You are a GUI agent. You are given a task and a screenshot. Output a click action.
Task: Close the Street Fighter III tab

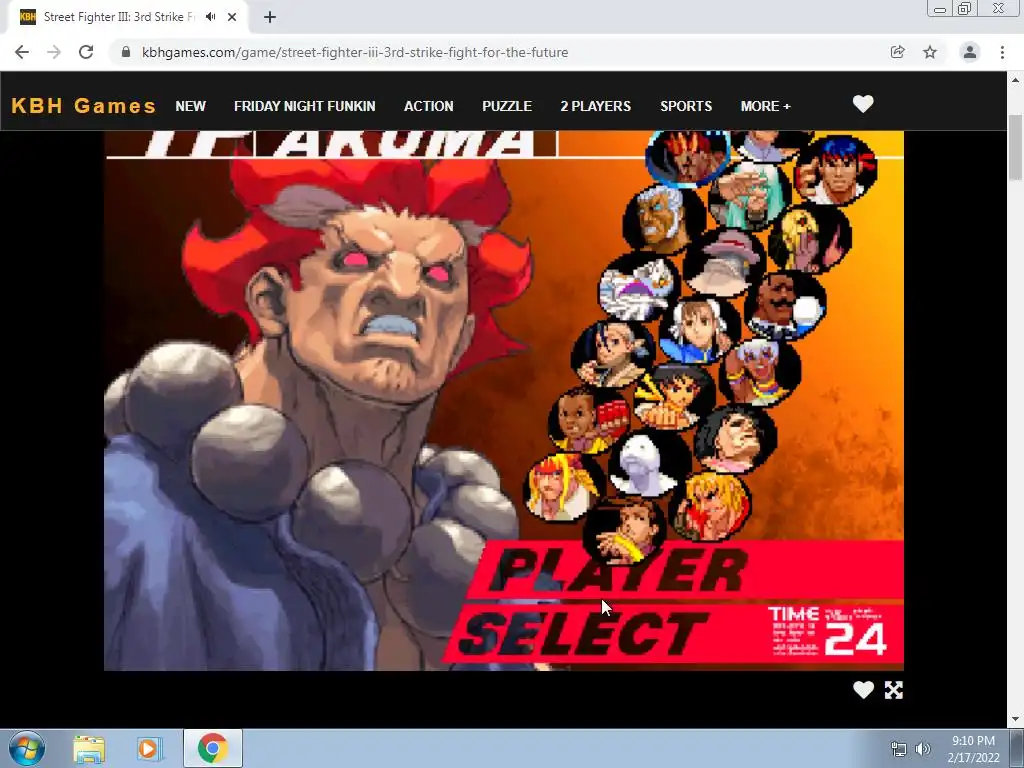point(232,17)
